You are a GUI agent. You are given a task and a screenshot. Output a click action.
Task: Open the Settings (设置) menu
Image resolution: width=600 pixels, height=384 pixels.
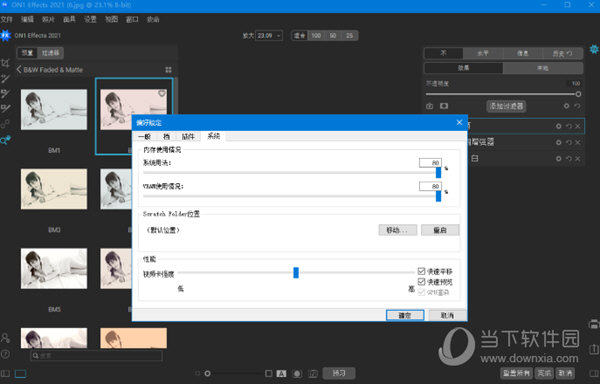[90, 20]
